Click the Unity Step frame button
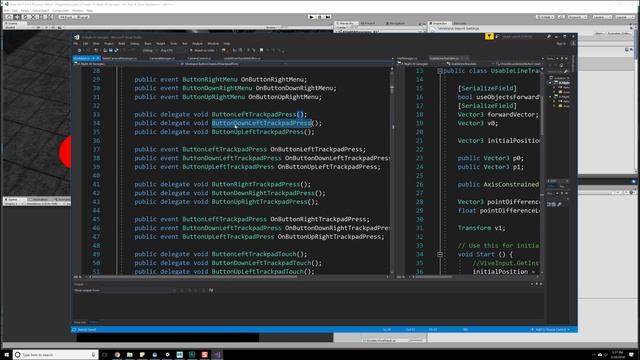 click(327, 17)
